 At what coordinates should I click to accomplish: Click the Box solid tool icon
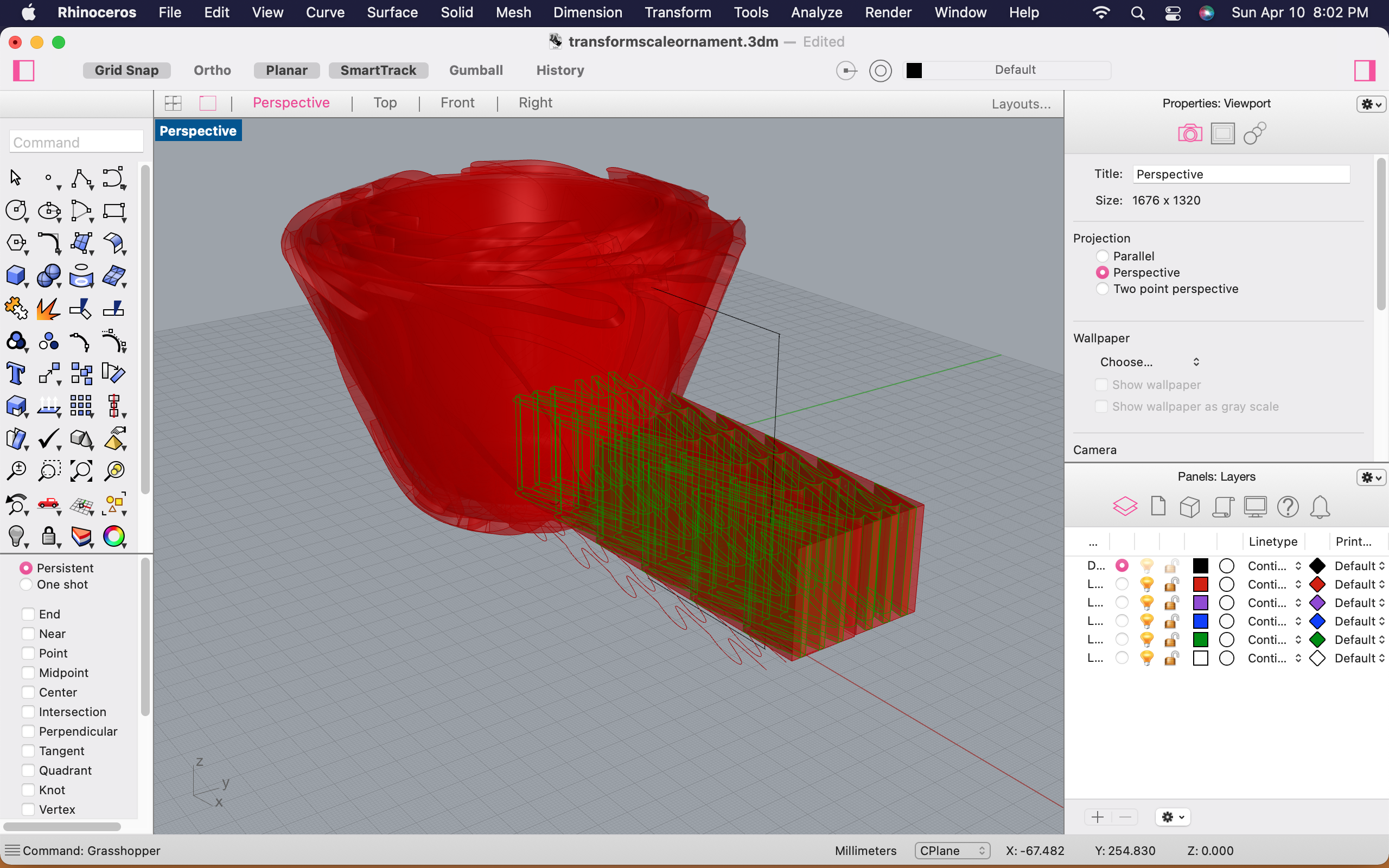click(x=16, y=276)
